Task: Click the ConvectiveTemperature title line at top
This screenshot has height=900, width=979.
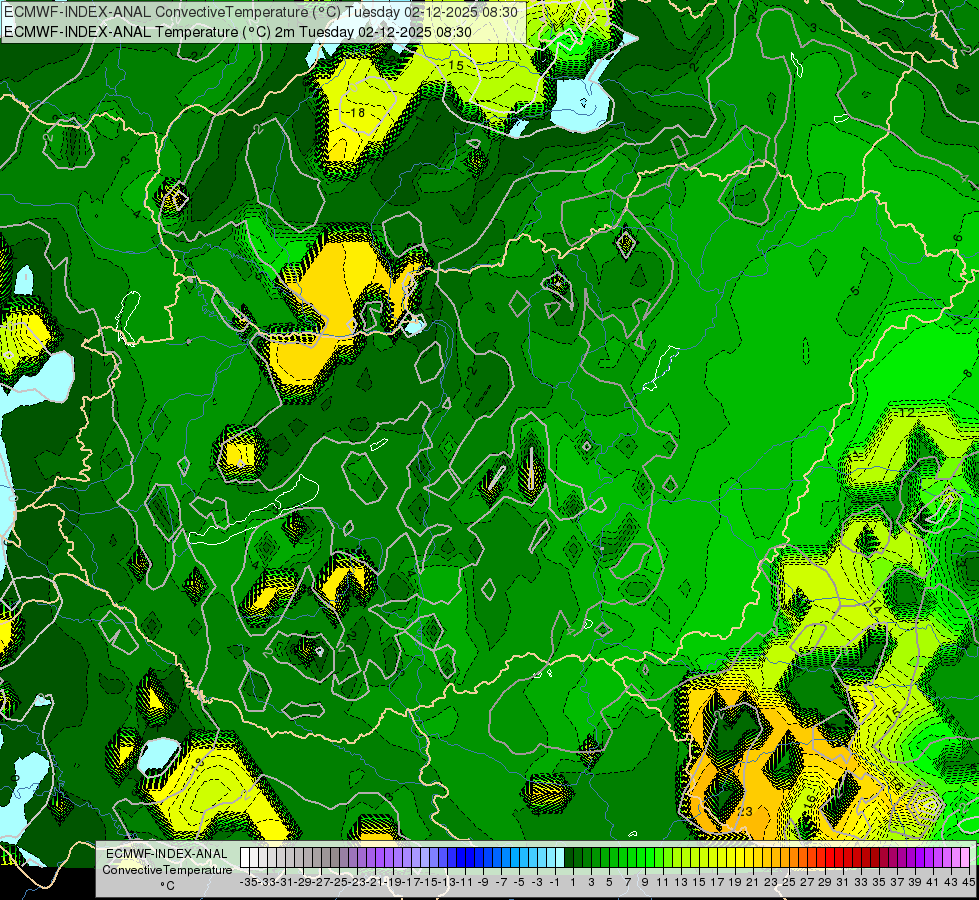Action: click(261, 12)
